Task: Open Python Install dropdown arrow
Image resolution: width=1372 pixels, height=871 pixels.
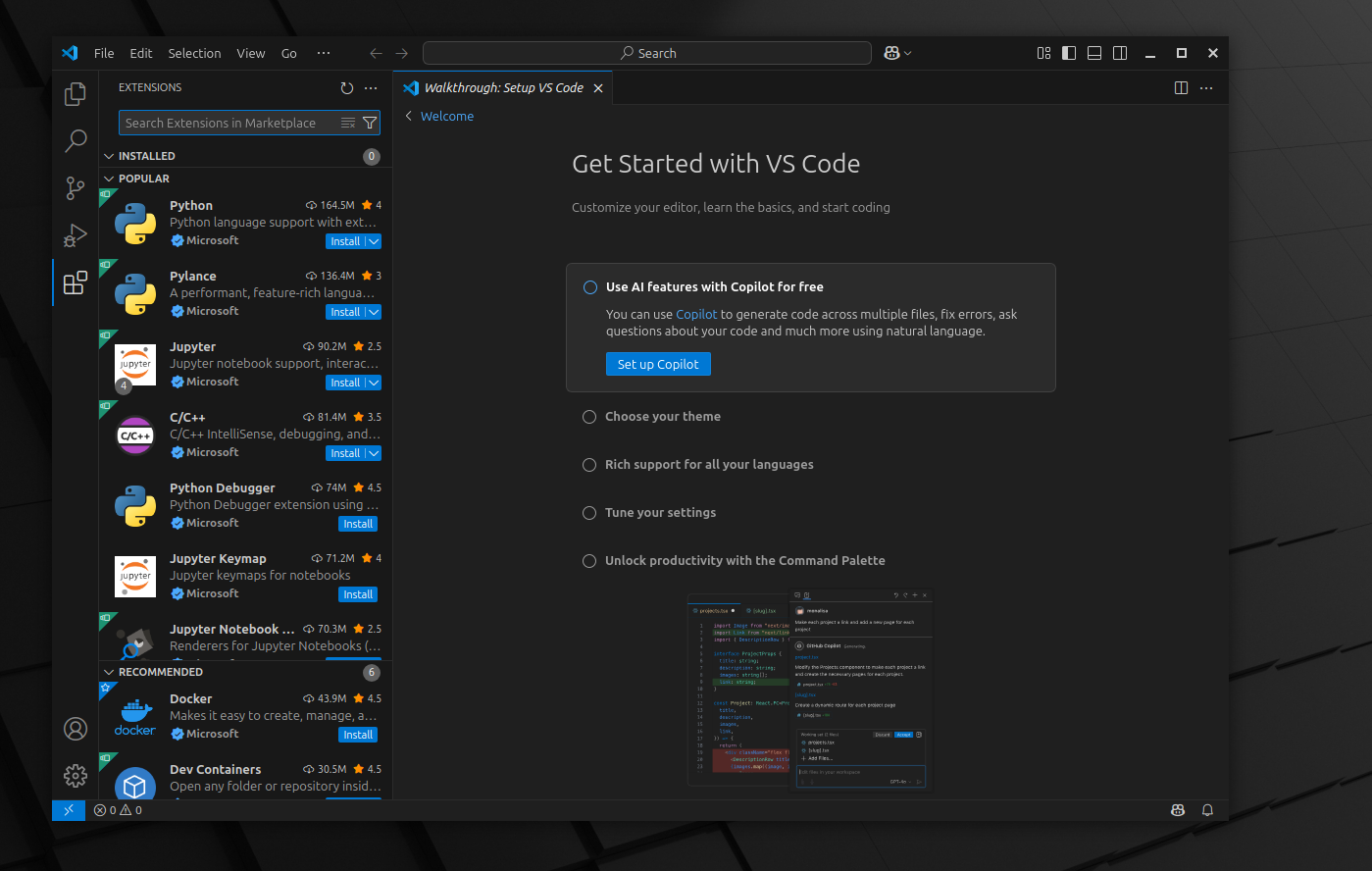Action: (x=374, y=241)
